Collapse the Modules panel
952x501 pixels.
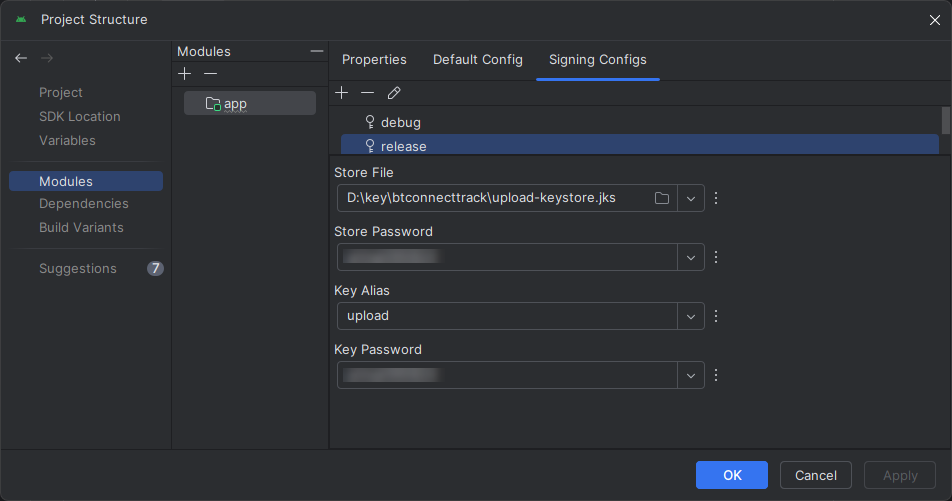point(317,51)
